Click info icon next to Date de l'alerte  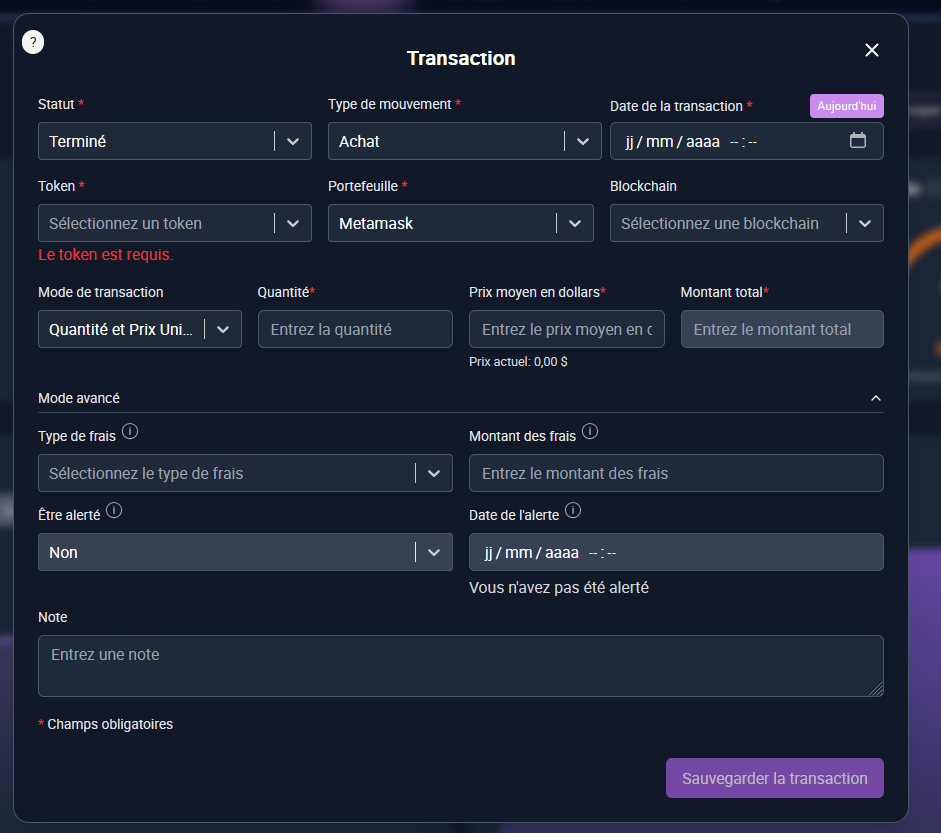coord(573,511)
